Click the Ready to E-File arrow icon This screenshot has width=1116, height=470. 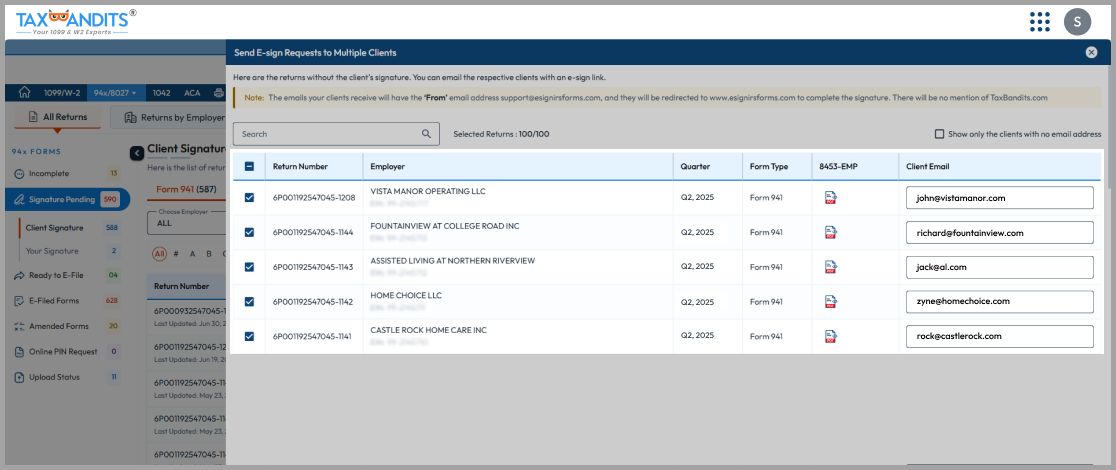point(19,275)
